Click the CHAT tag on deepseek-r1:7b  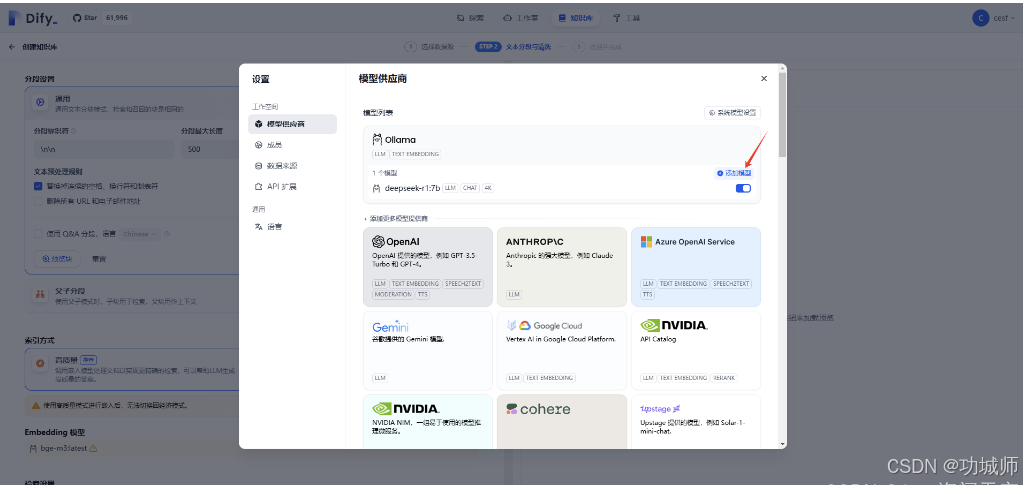click(x=470, y=188)
